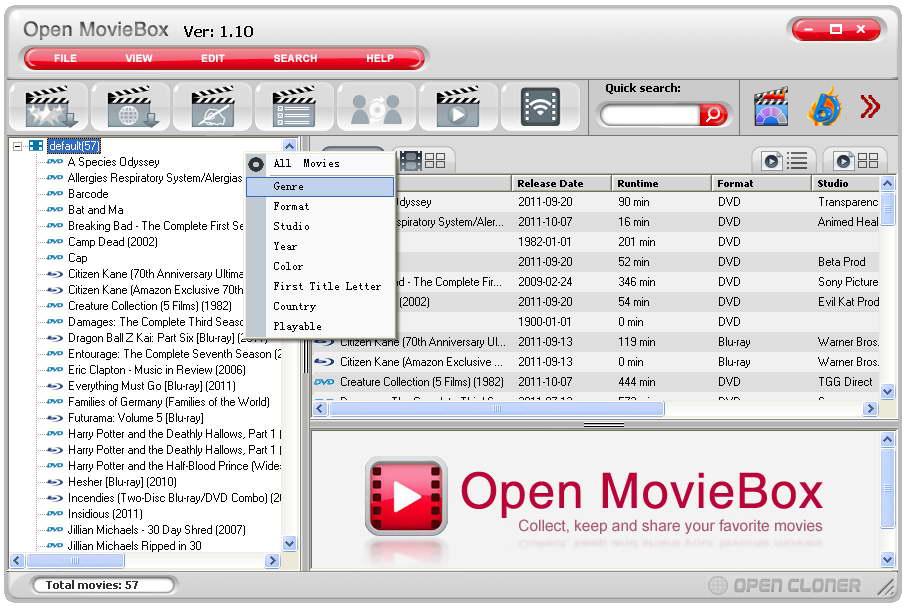Sort by the Runtime column header
The image size is (911, 608).
[661, 183]
